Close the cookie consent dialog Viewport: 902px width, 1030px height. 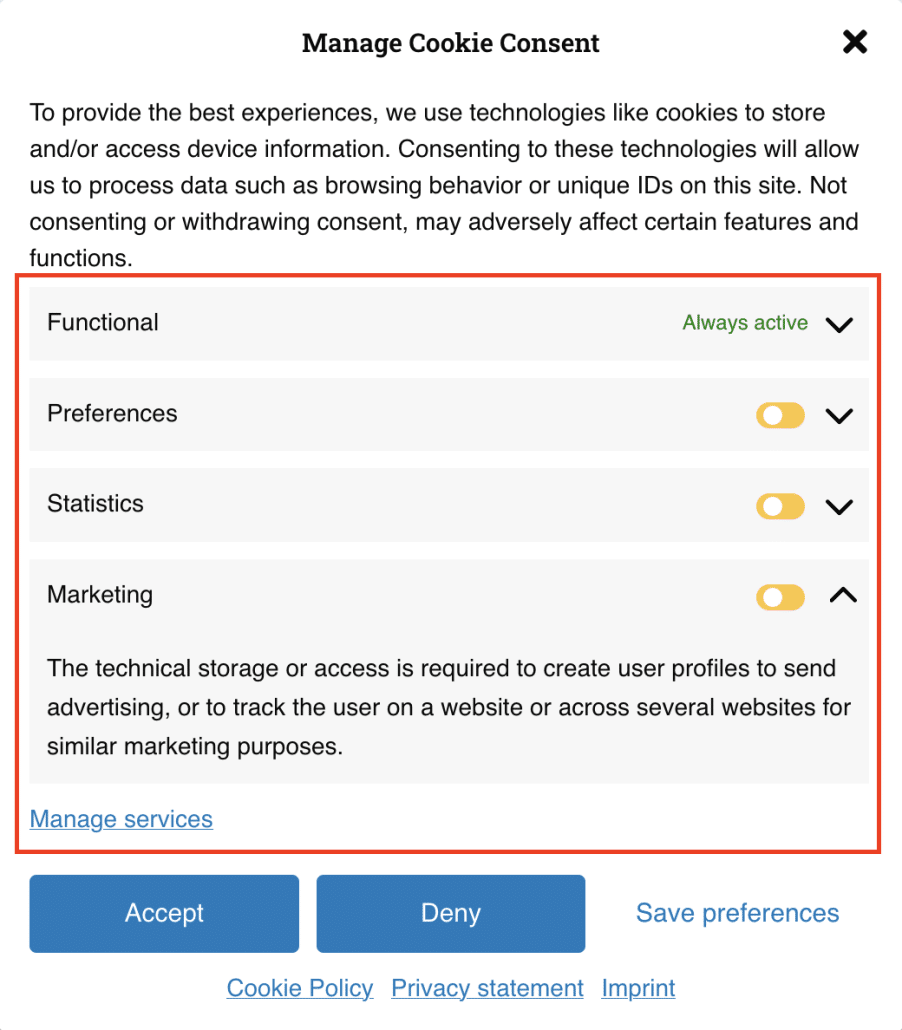(x=854, y=42)
